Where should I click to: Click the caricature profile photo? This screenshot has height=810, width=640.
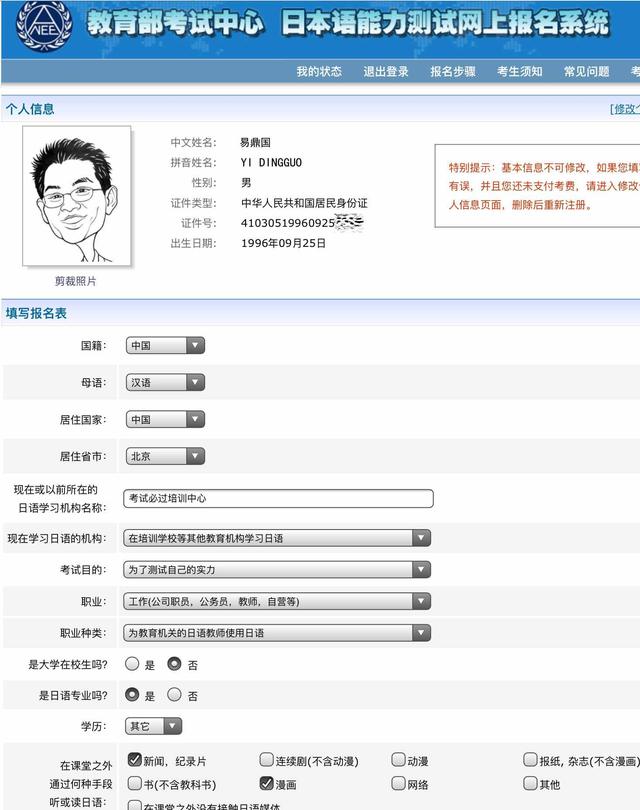(x=77, y=195)
